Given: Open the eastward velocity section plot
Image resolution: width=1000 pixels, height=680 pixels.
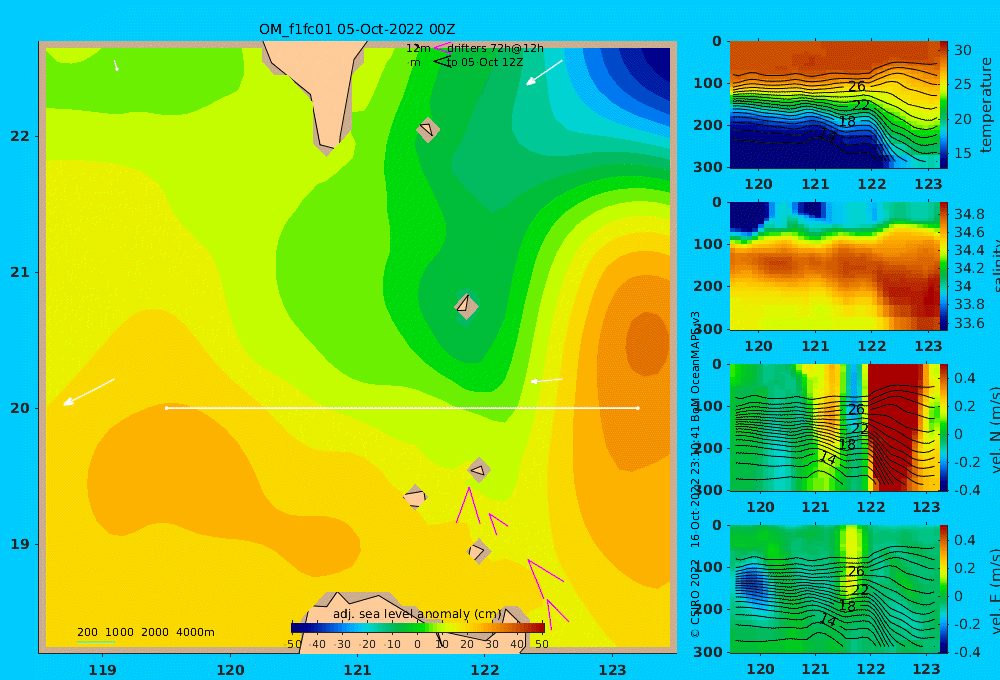Looking at the screenshot, I should [x=834, y=589].
